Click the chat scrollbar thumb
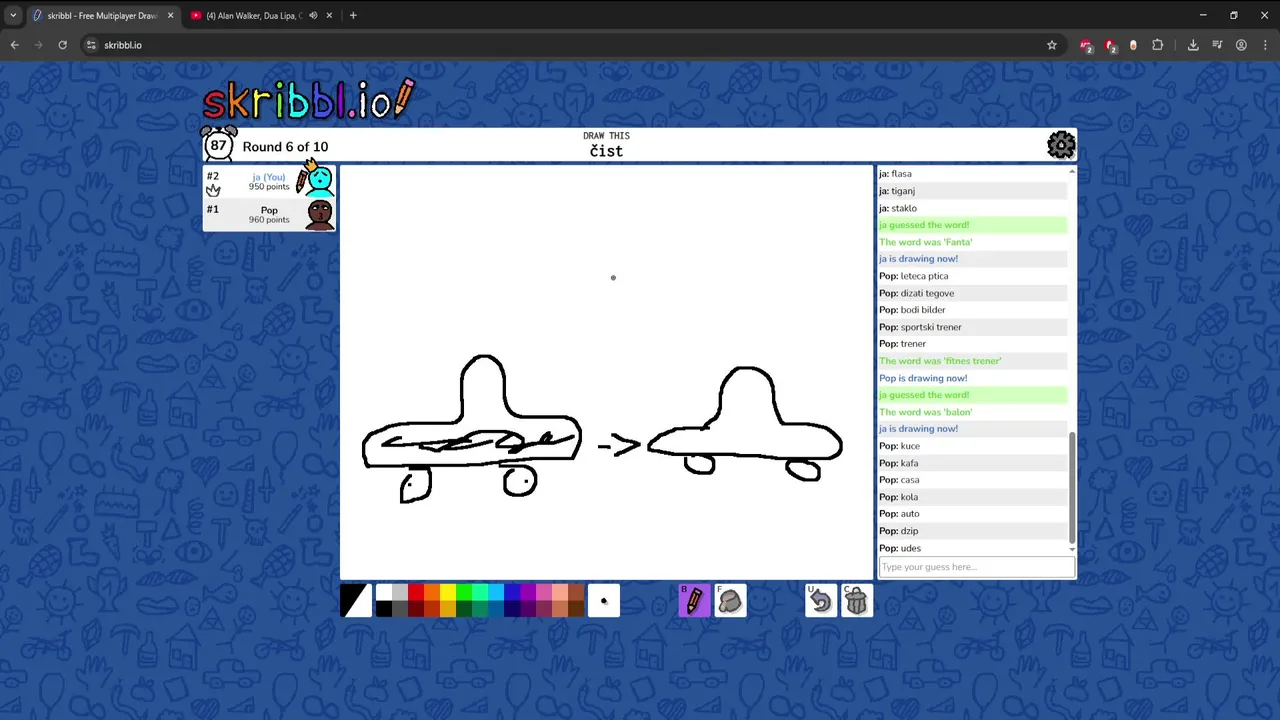Screen dimensions: 1280x720 pyautogui.click(x=1072, y=487)
